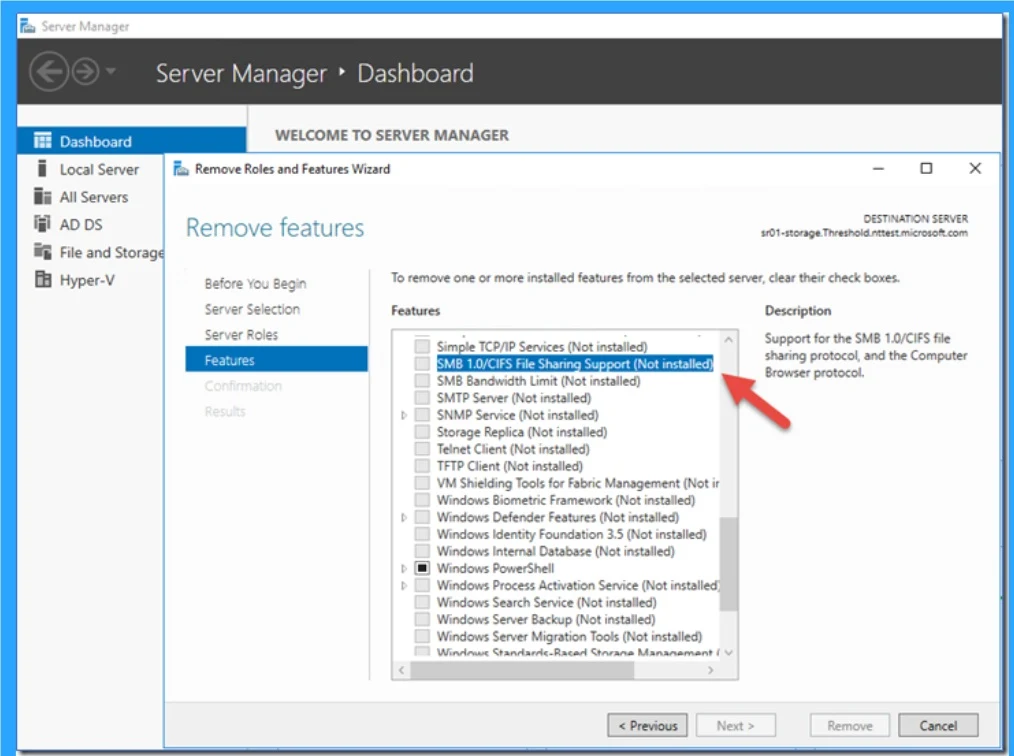Expand Windows Defender Features node
Viewport: 1014px width, 756px height.
(404, 517)
